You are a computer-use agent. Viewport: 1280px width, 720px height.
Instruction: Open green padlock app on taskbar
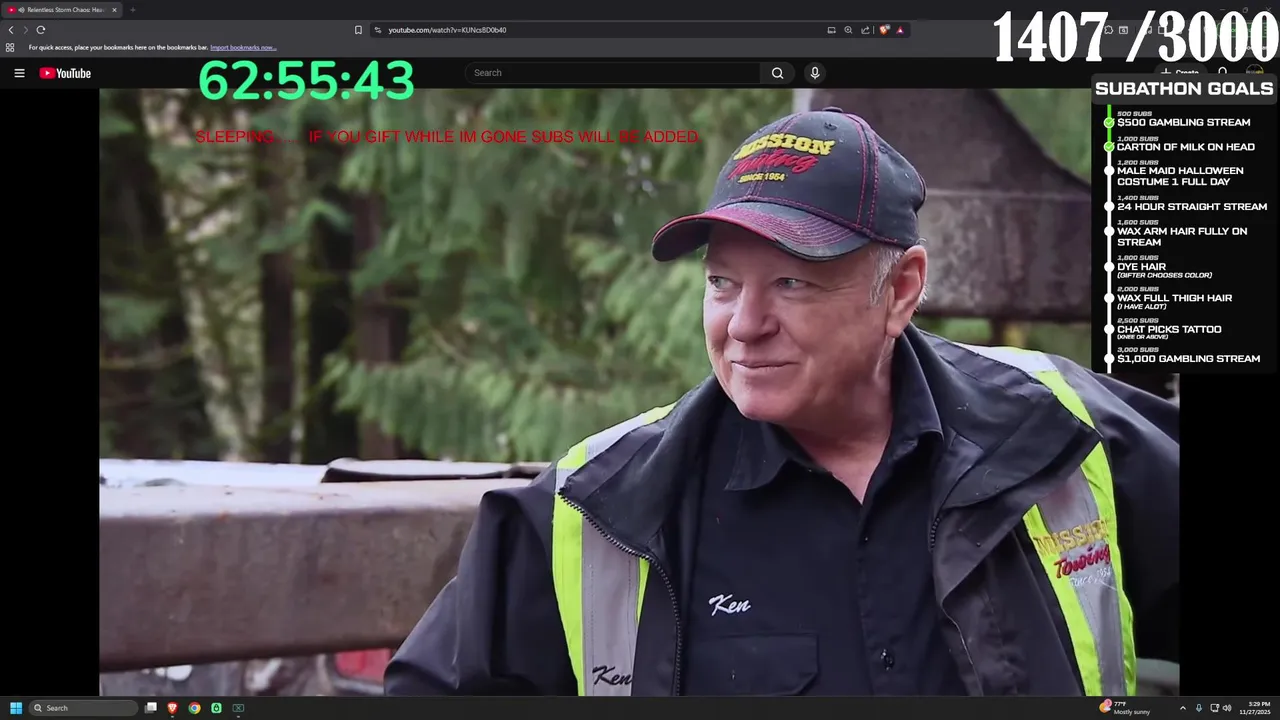point(216,708)
